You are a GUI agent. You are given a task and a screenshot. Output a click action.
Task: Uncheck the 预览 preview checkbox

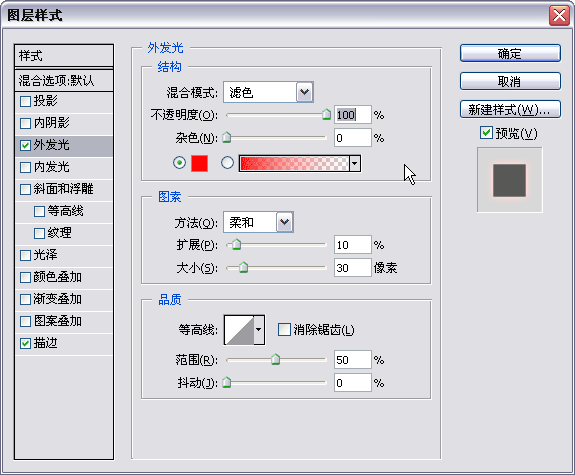point(486,132)
